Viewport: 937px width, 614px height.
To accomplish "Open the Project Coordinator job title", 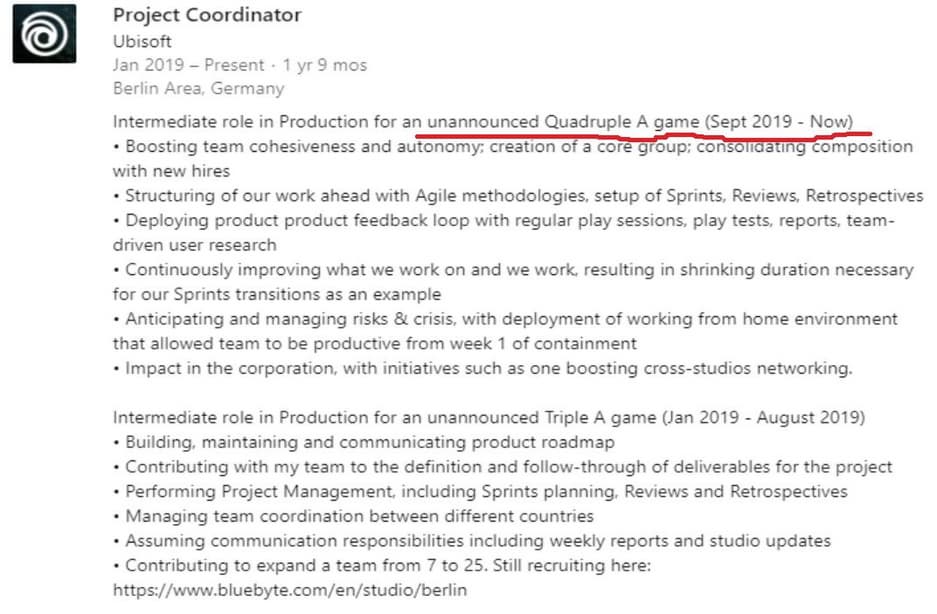I will tap(207, 15).
